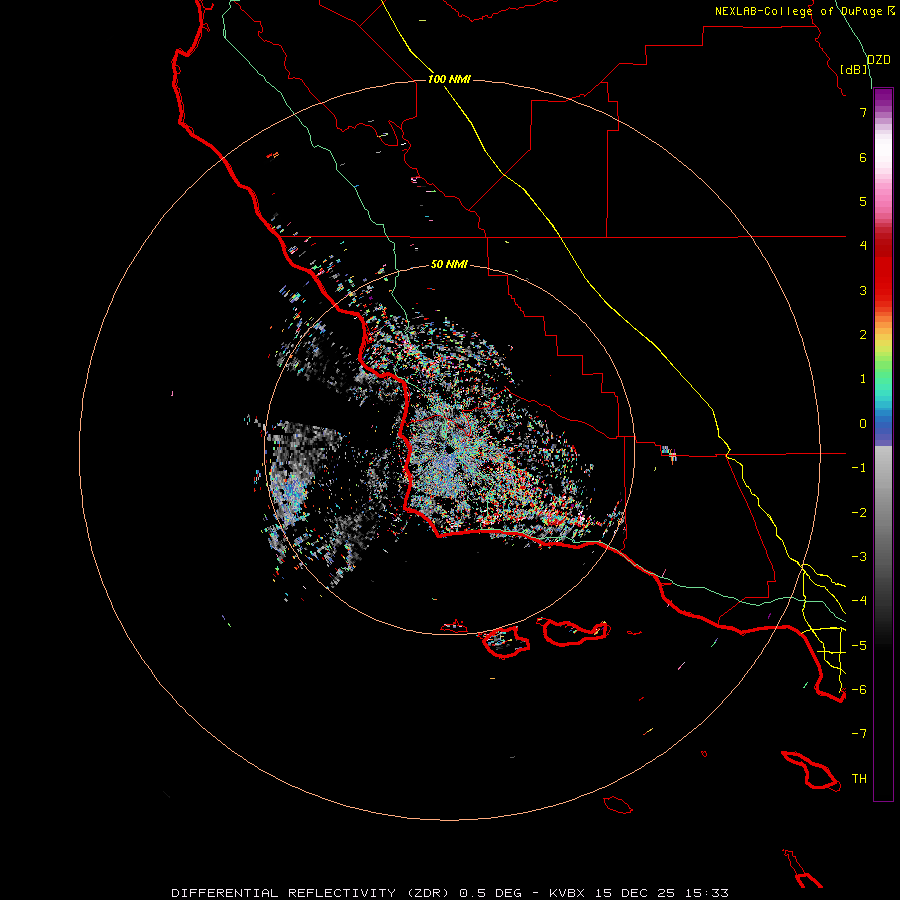Click the -2 tick on the dB scale
This screenshot has width=900, height=900.
coord(859,513)
